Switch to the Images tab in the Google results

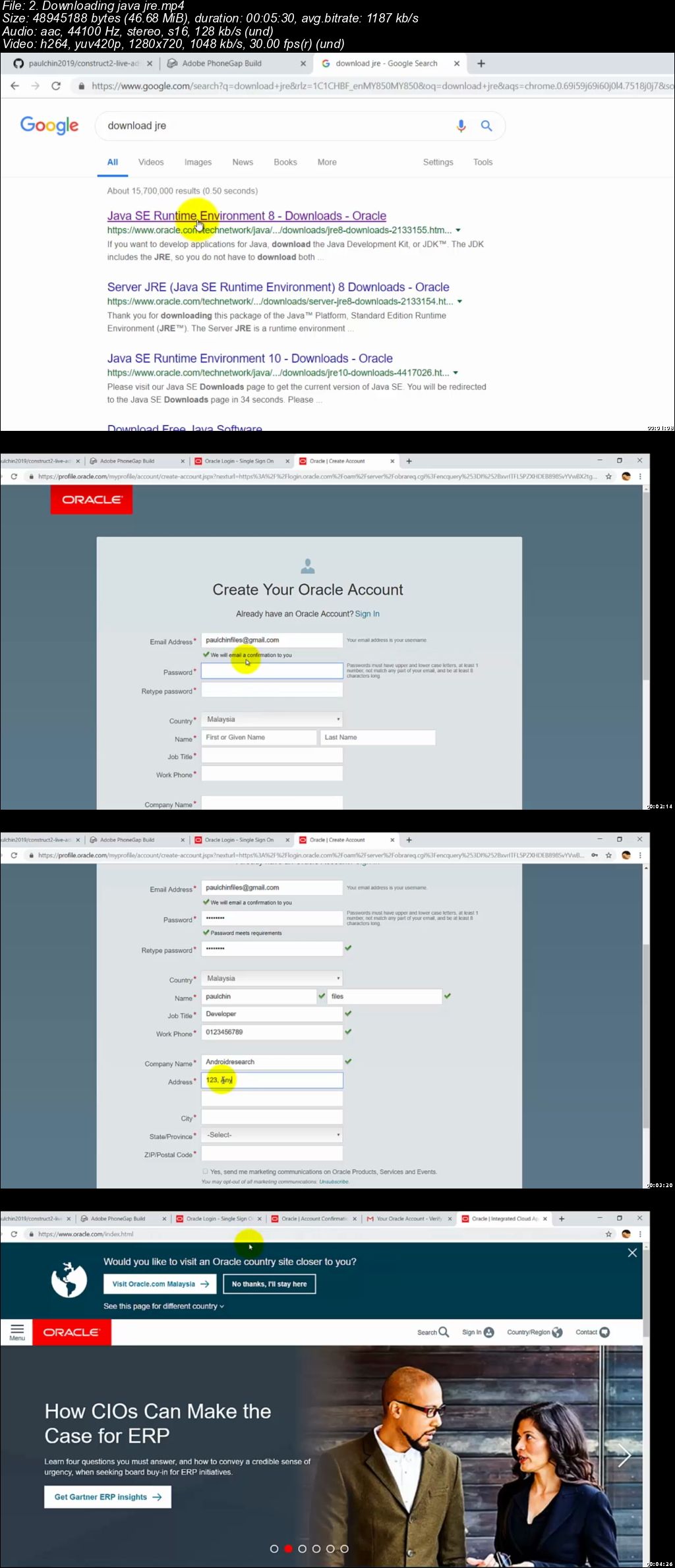198,162
